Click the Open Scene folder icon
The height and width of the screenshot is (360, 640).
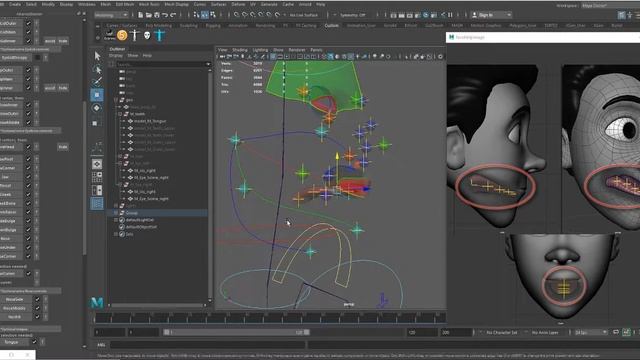(x=149, y=15)
